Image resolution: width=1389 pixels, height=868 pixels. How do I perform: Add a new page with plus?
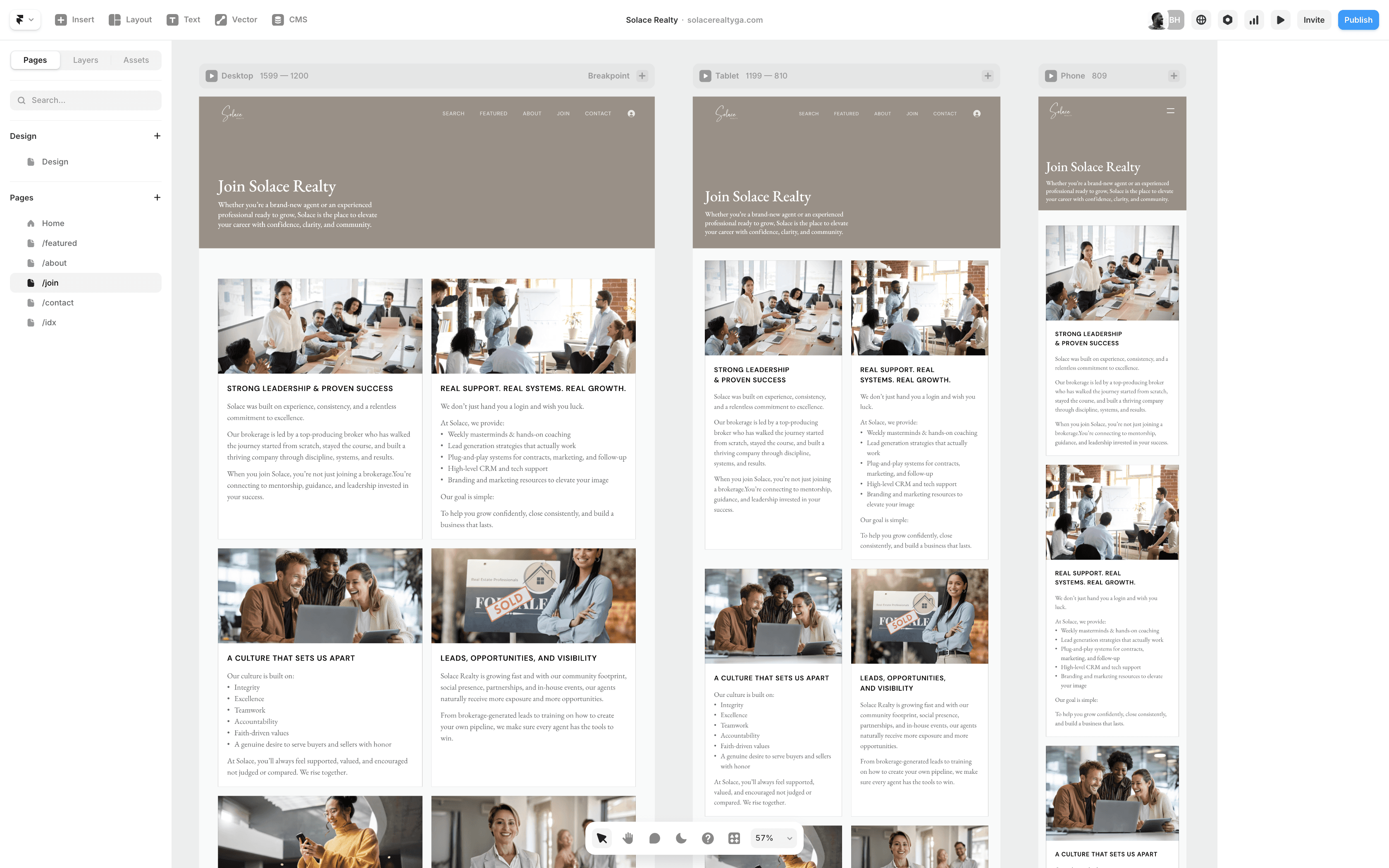(x=157, y=198)
